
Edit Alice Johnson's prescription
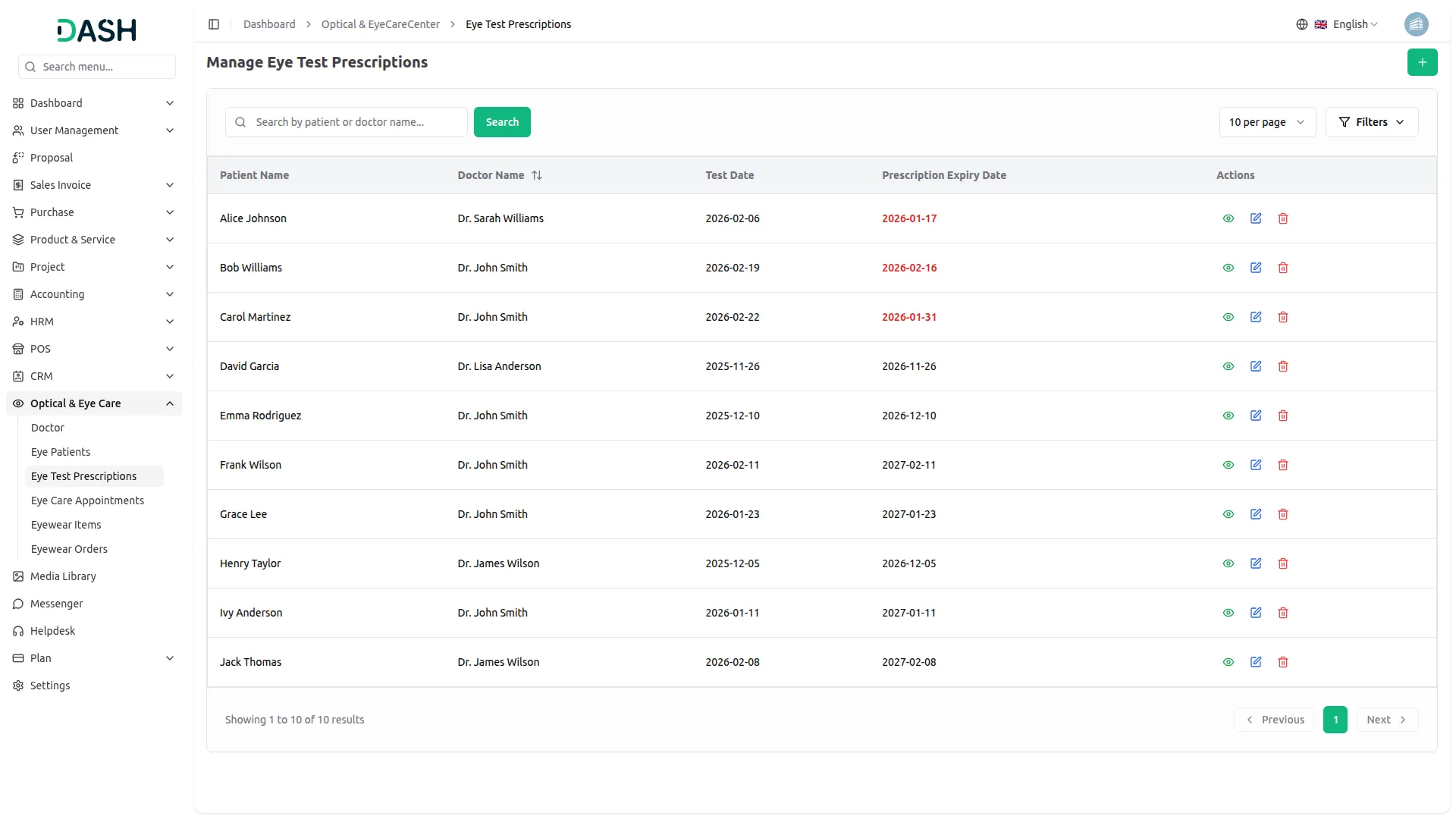click(x=1256, y=218)
